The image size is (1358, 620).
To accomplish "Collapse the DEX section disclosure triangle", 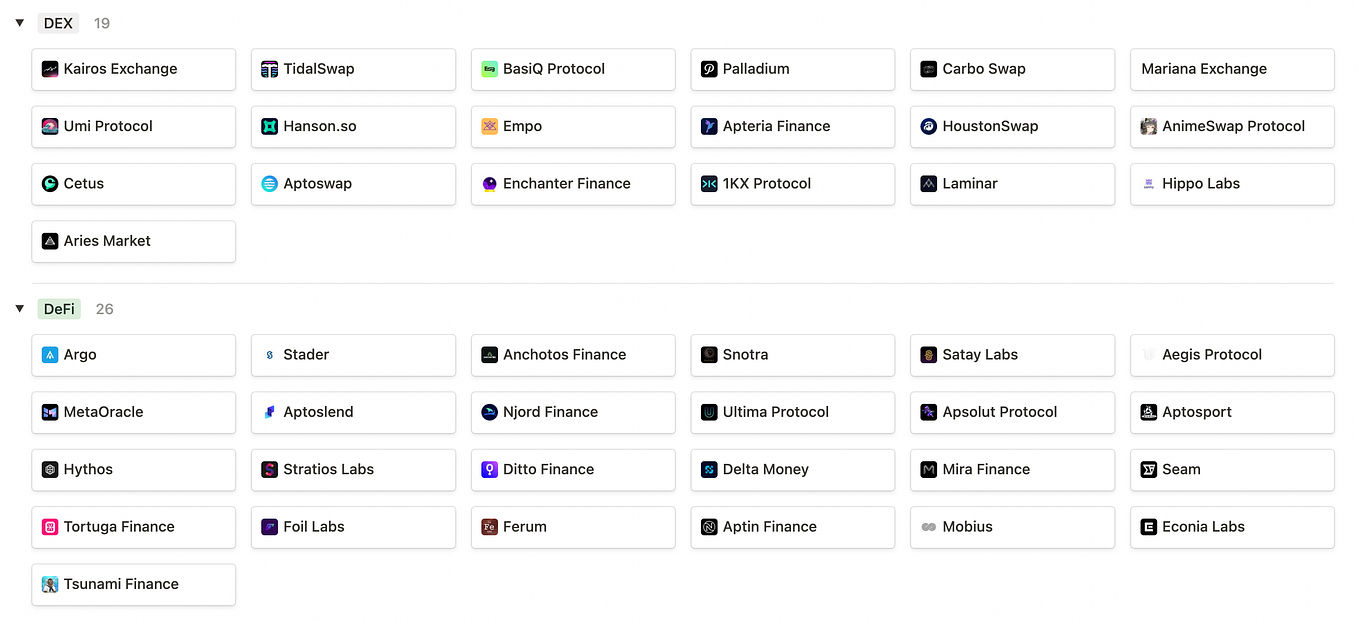I will pyautogui.click(x=19, y=22).
